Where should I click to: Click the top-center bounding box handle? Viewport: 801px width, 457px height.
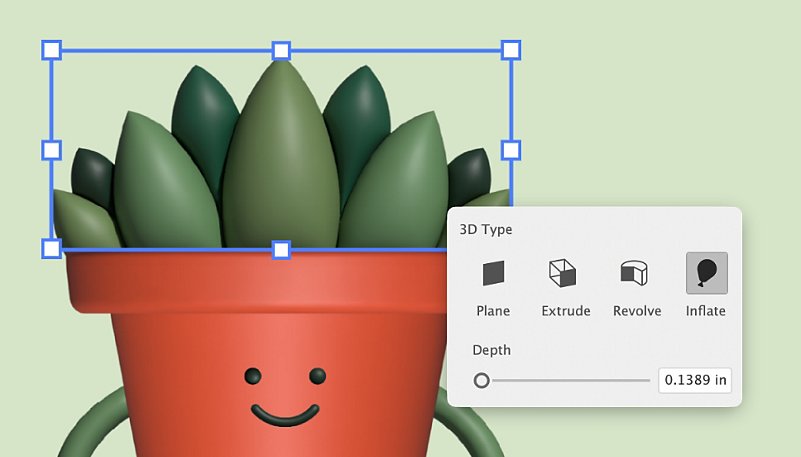tap(281, 50)
